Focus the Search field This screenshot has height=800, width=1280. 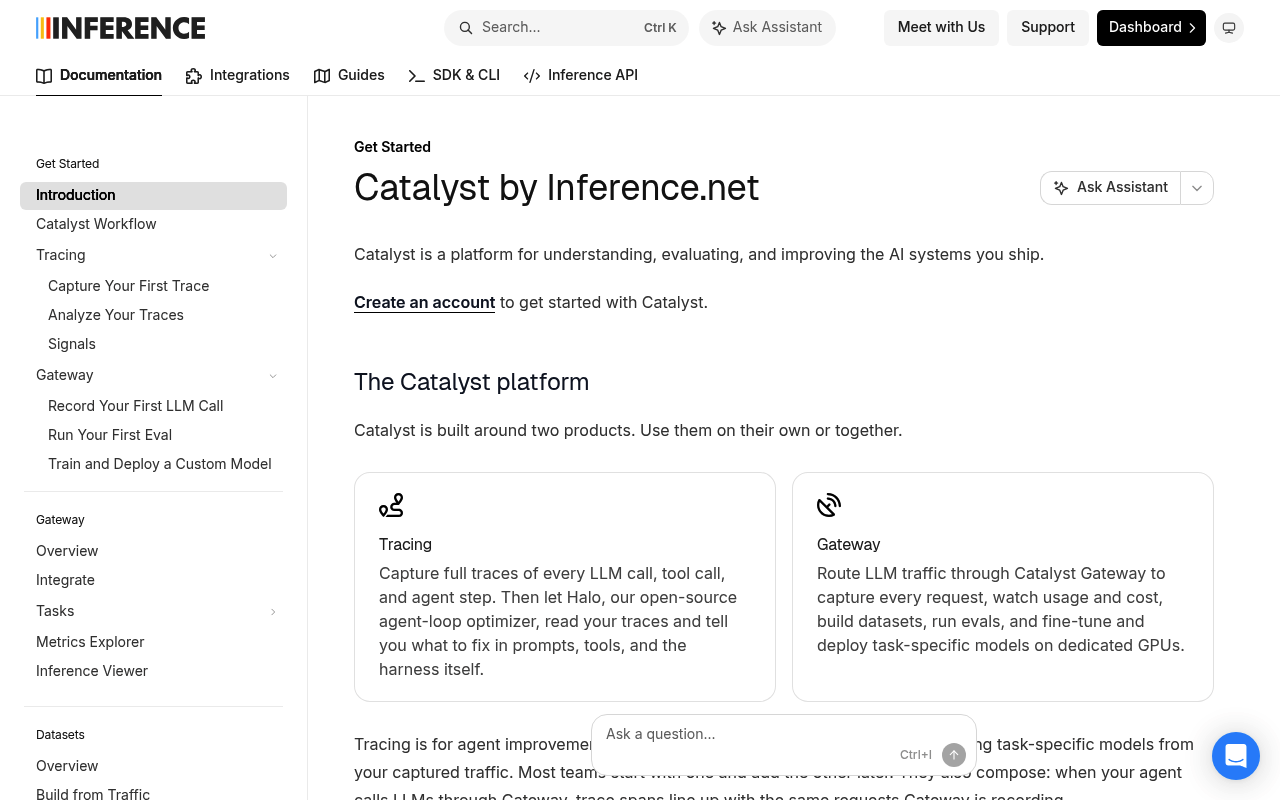point(566,28)
